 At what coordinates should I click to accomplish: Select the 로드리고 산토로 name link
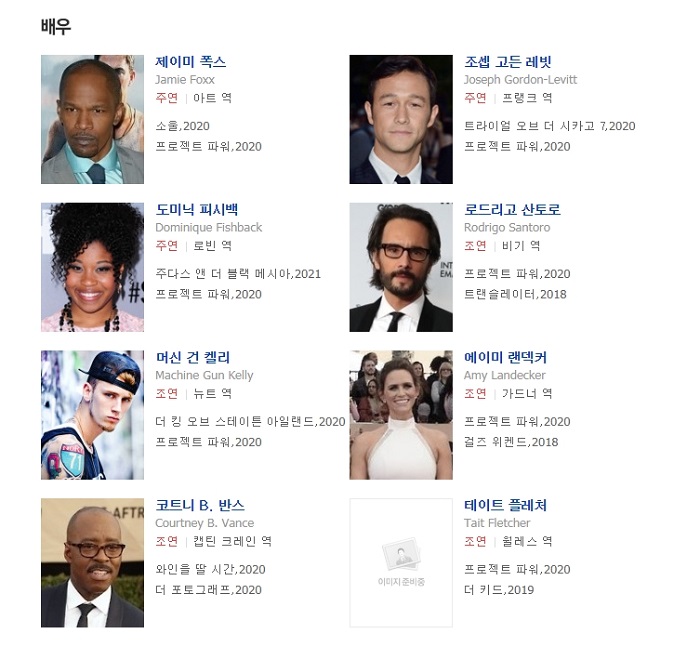tap(512, 209)
